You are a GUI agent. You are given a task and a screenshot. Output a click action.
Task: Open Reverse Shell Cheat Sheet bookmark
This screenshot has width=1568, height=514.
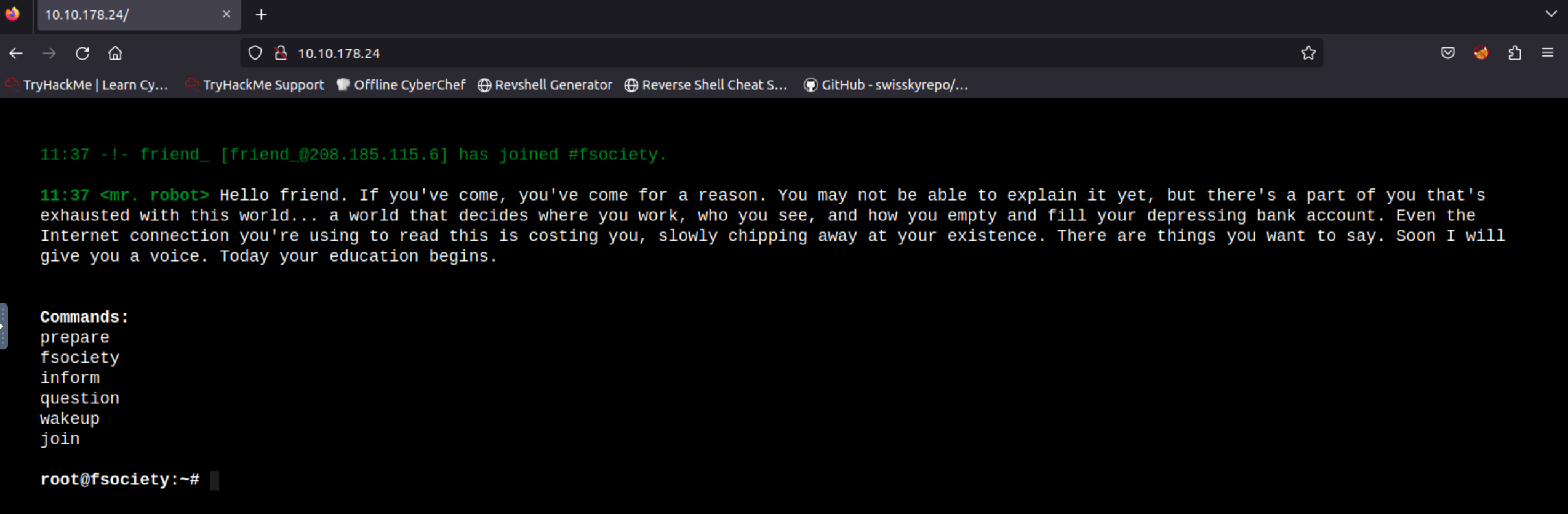coord(706,85)
